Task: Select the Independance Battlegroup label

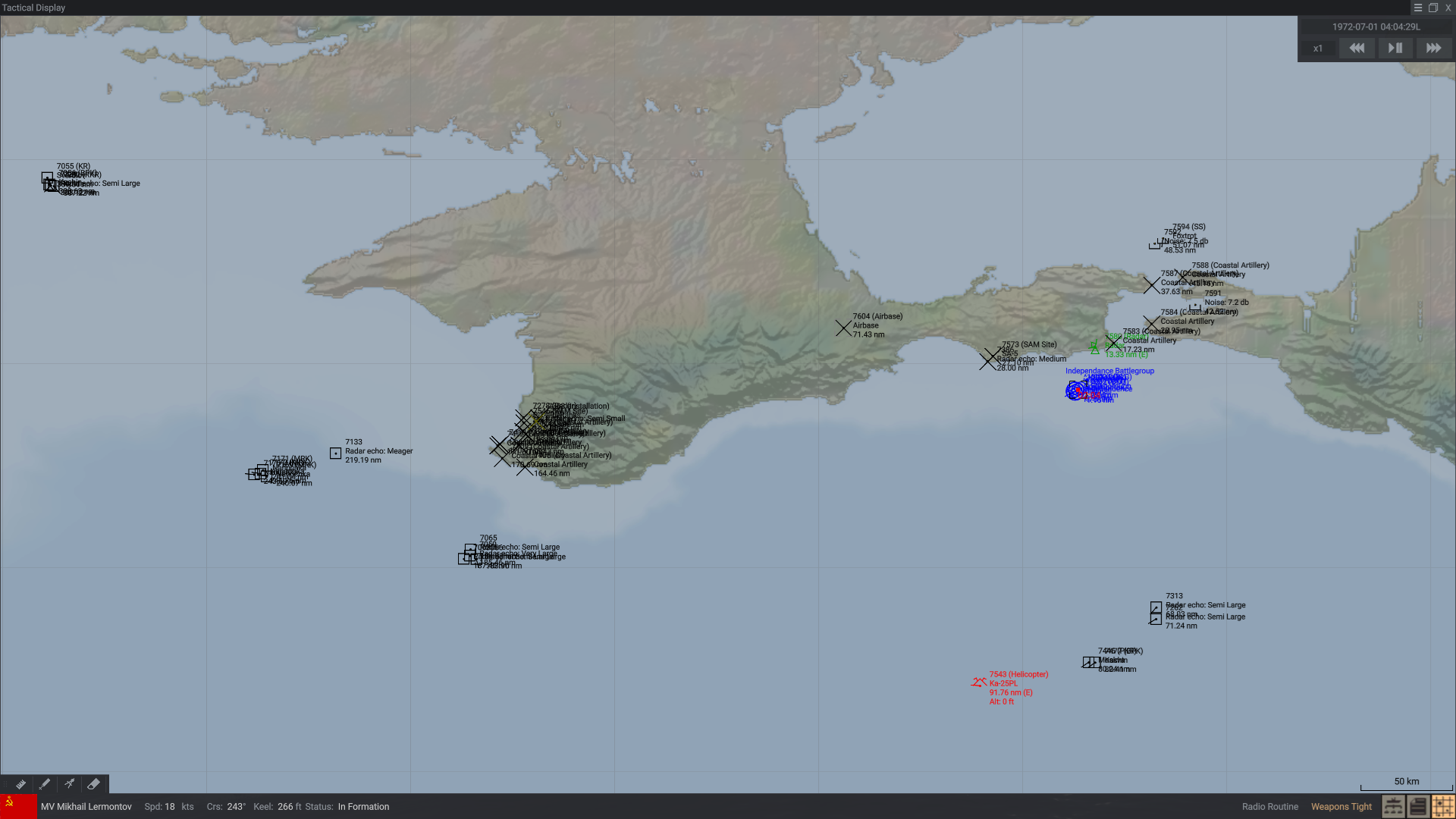Action: (1109, 371)
